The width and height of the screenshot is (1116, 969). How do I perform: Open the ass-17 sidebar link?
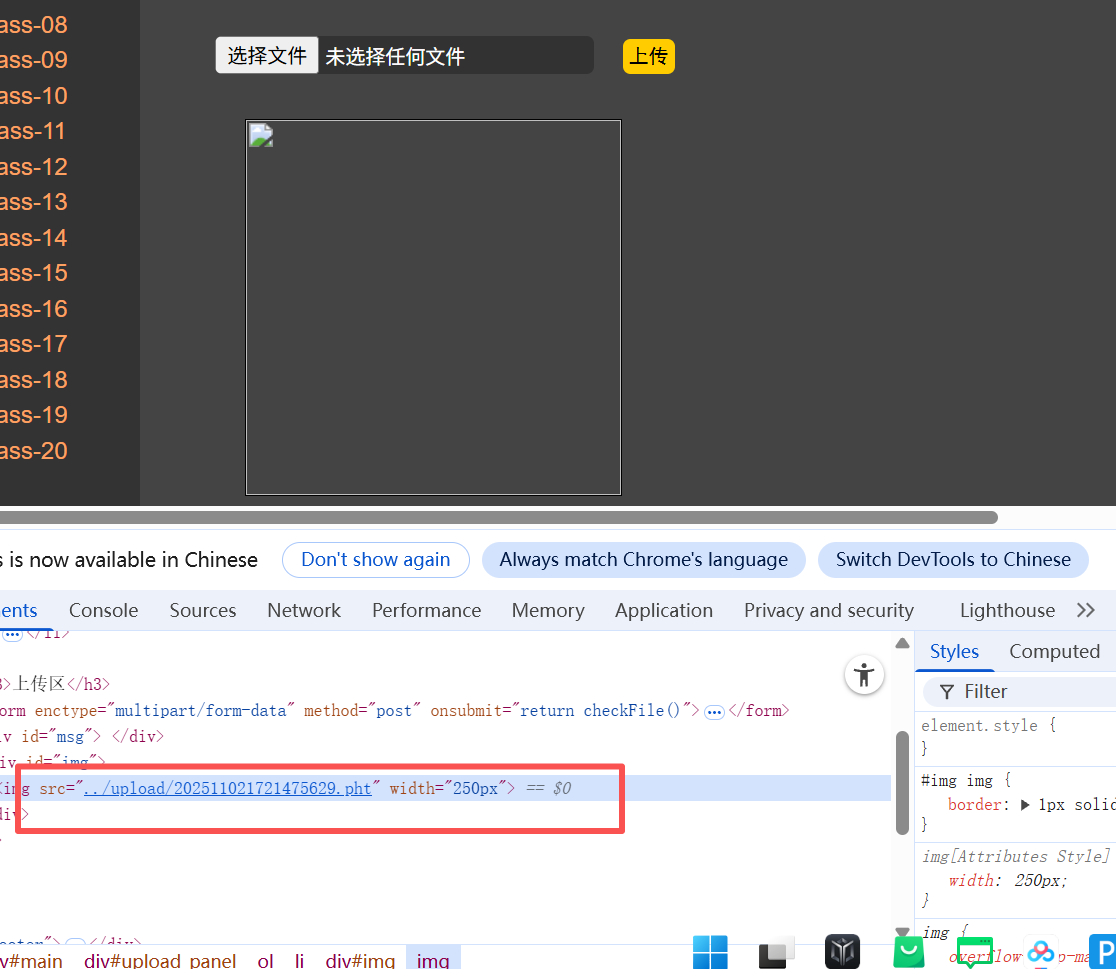[33, 344]
